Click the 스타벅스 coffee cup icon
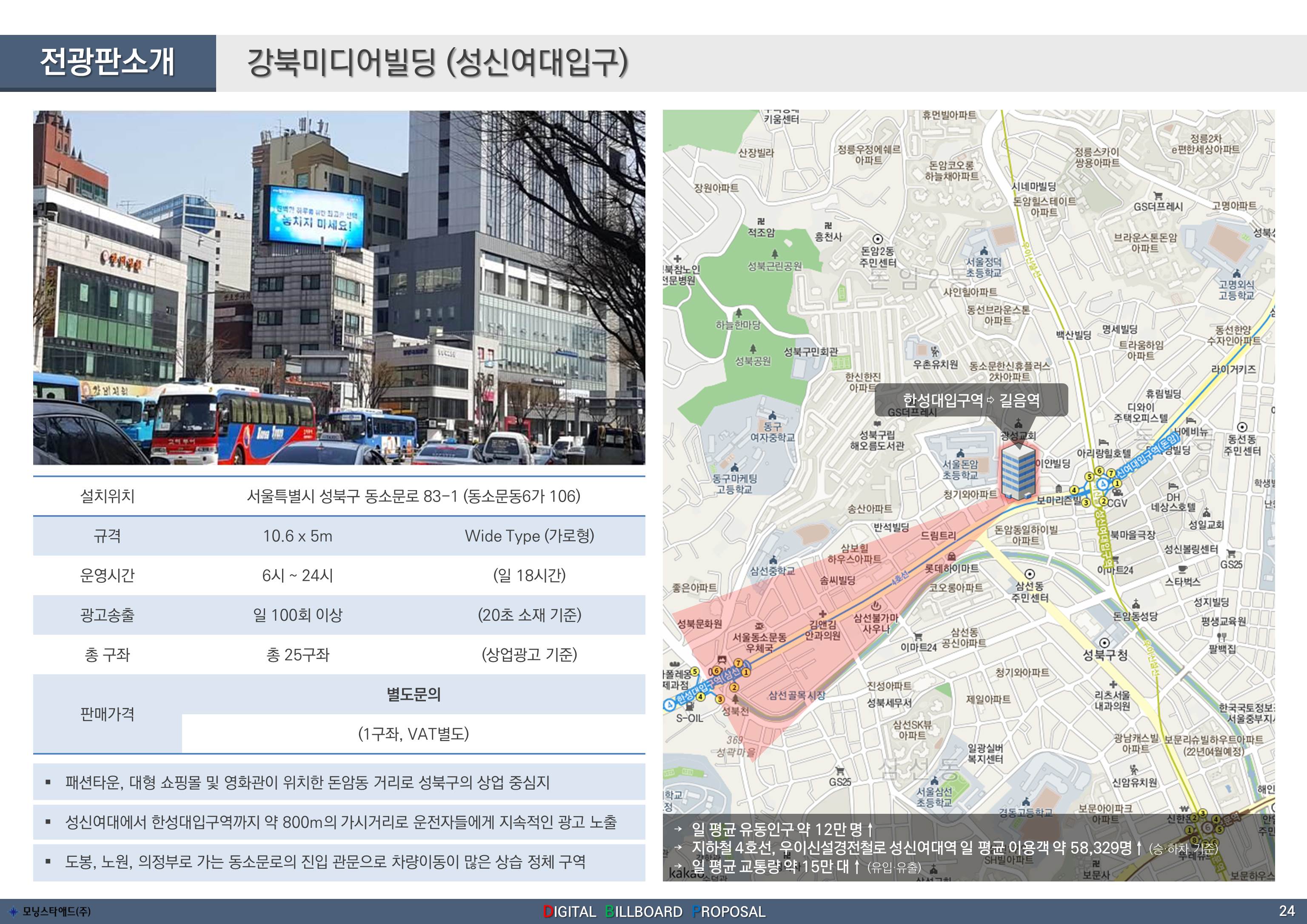The image size is (1307, 924). [1182, 570]
